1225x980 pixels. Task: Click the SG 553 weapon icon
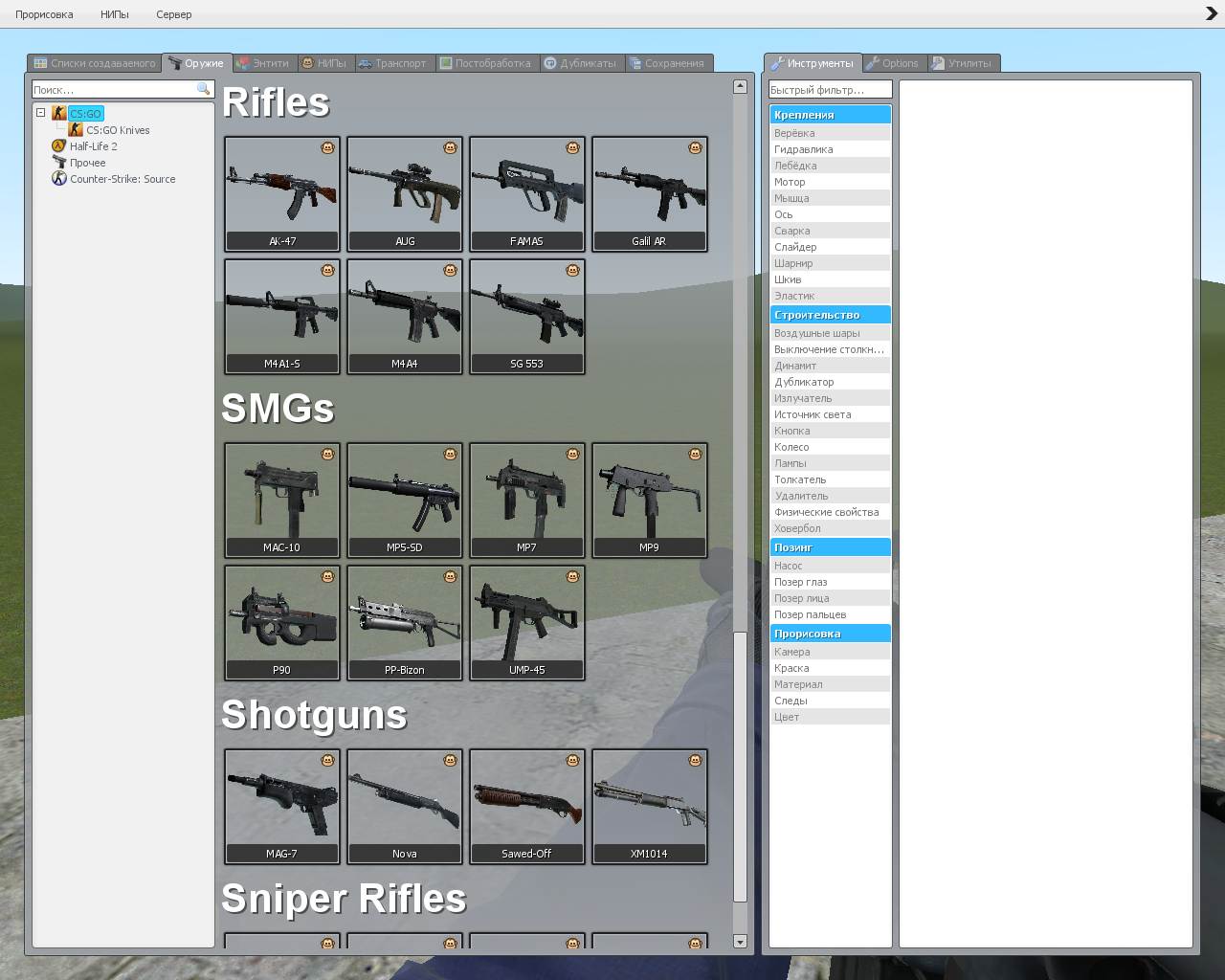pos(527,317)
